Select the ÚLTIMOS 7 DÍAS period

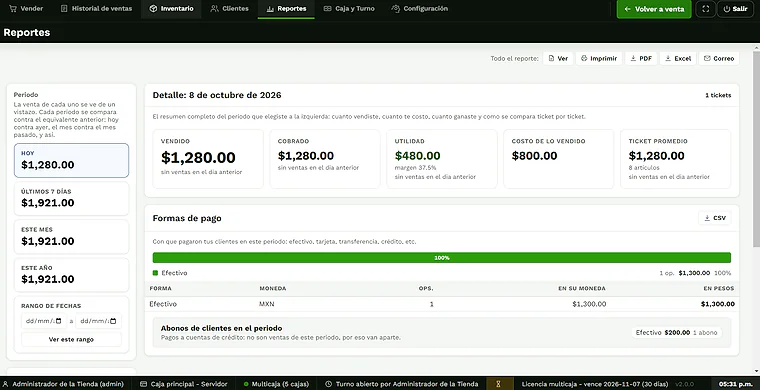[71, 199]
